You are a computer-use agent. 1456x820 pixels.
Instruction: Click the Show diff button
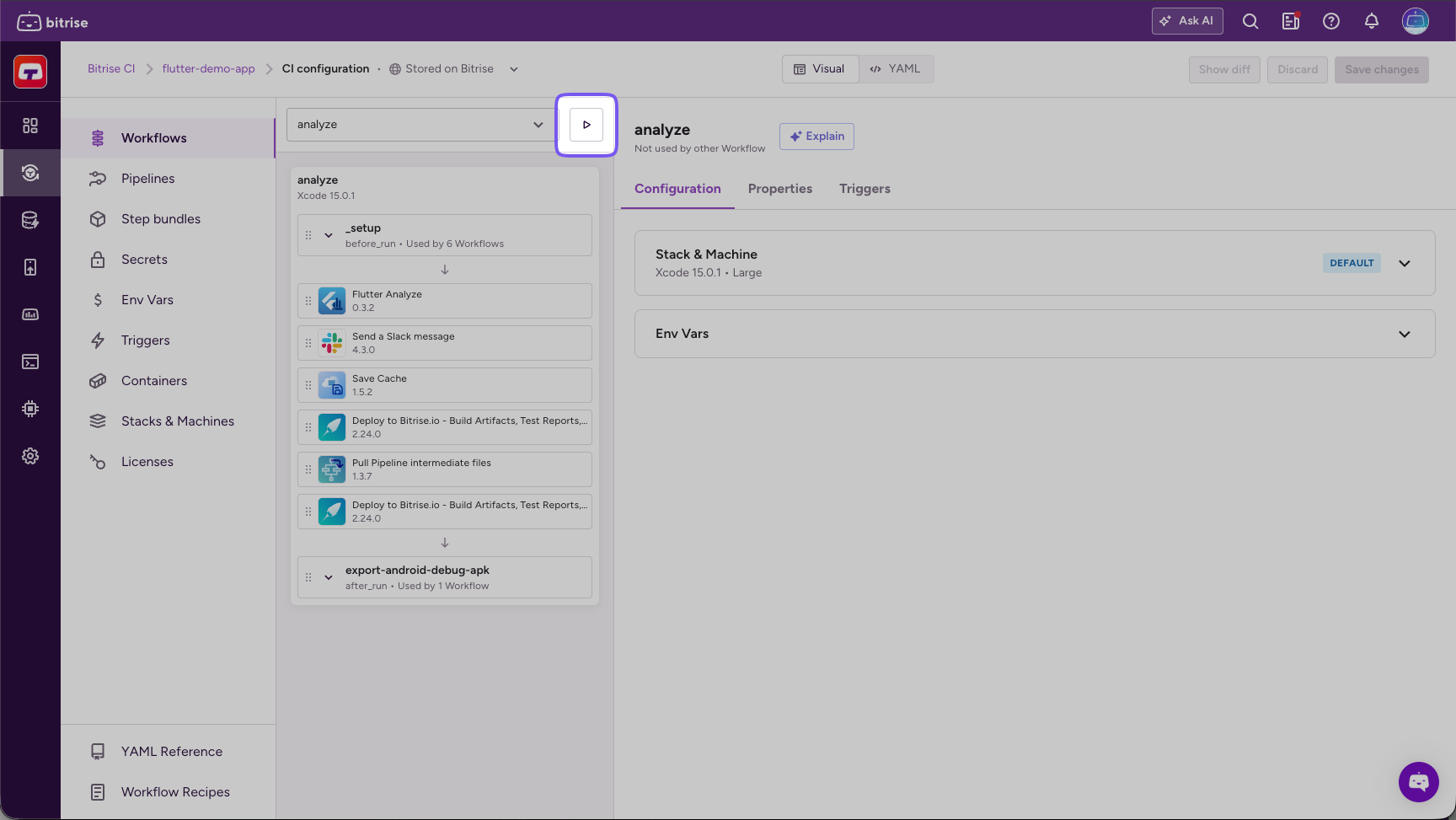1224,70
